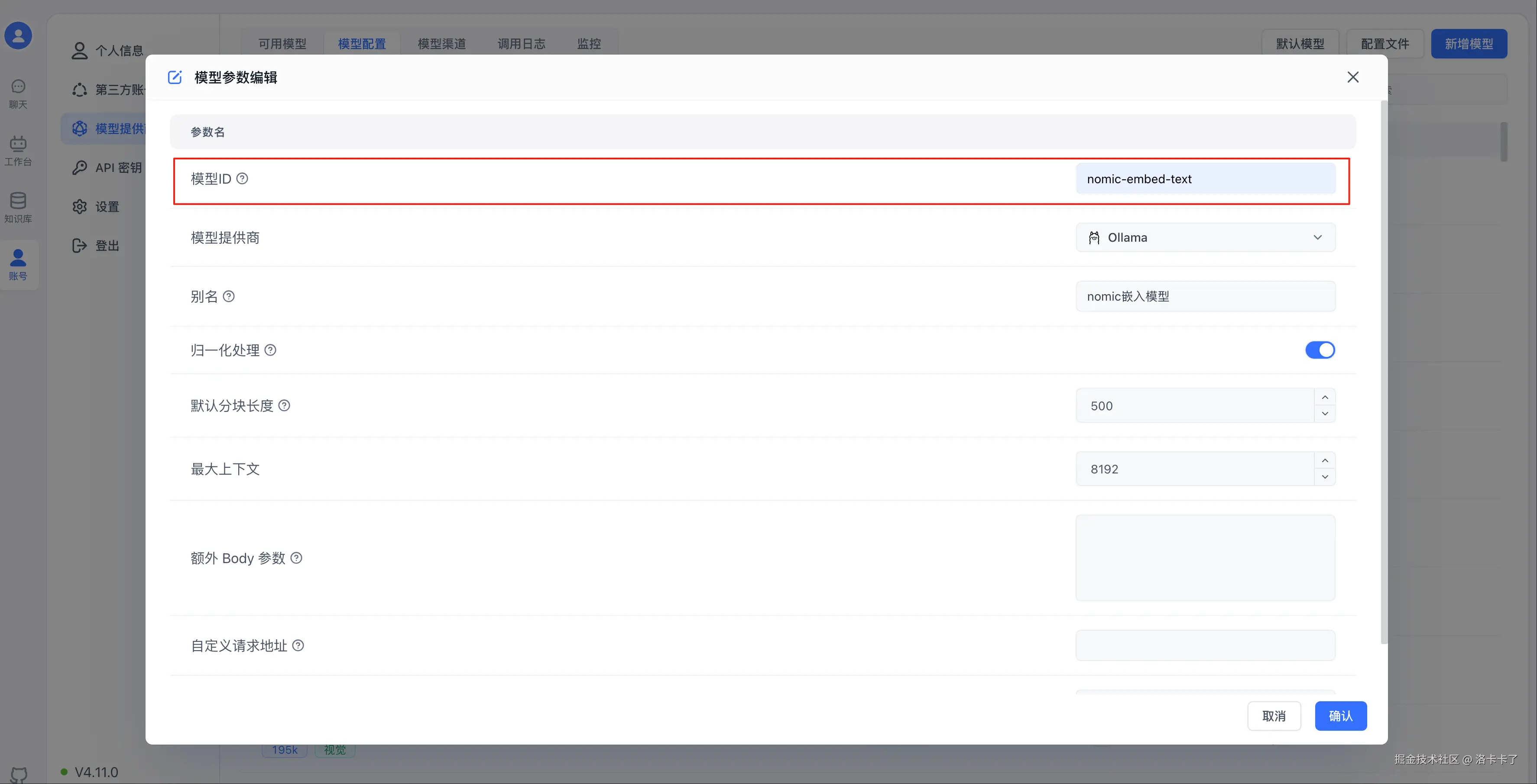Screen dimensions: 1537x784
Task: Click the 取消 cancel button
Action: 1274,716
